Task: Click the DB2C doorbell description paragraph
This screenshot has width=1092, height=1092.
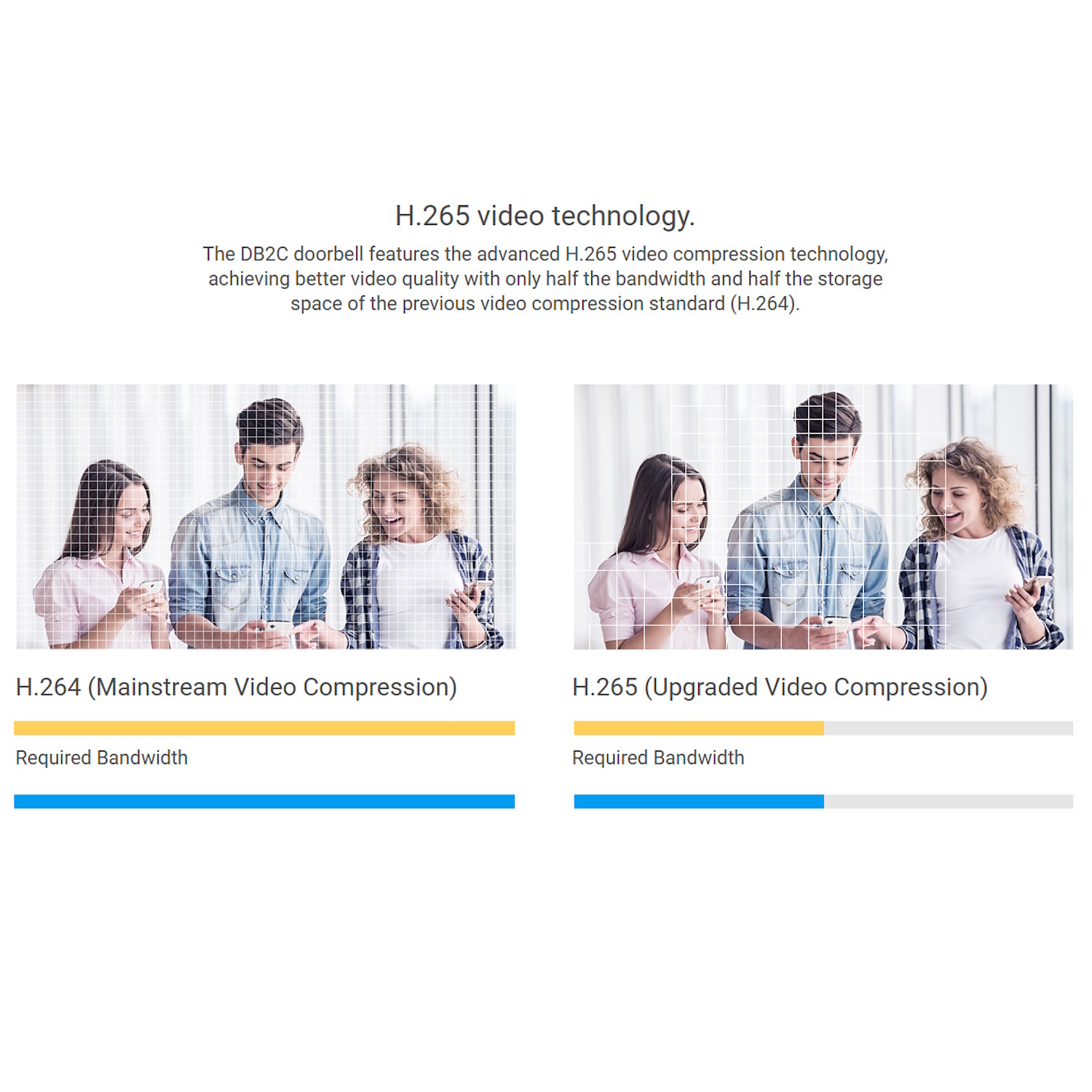Action: [545, 279]
